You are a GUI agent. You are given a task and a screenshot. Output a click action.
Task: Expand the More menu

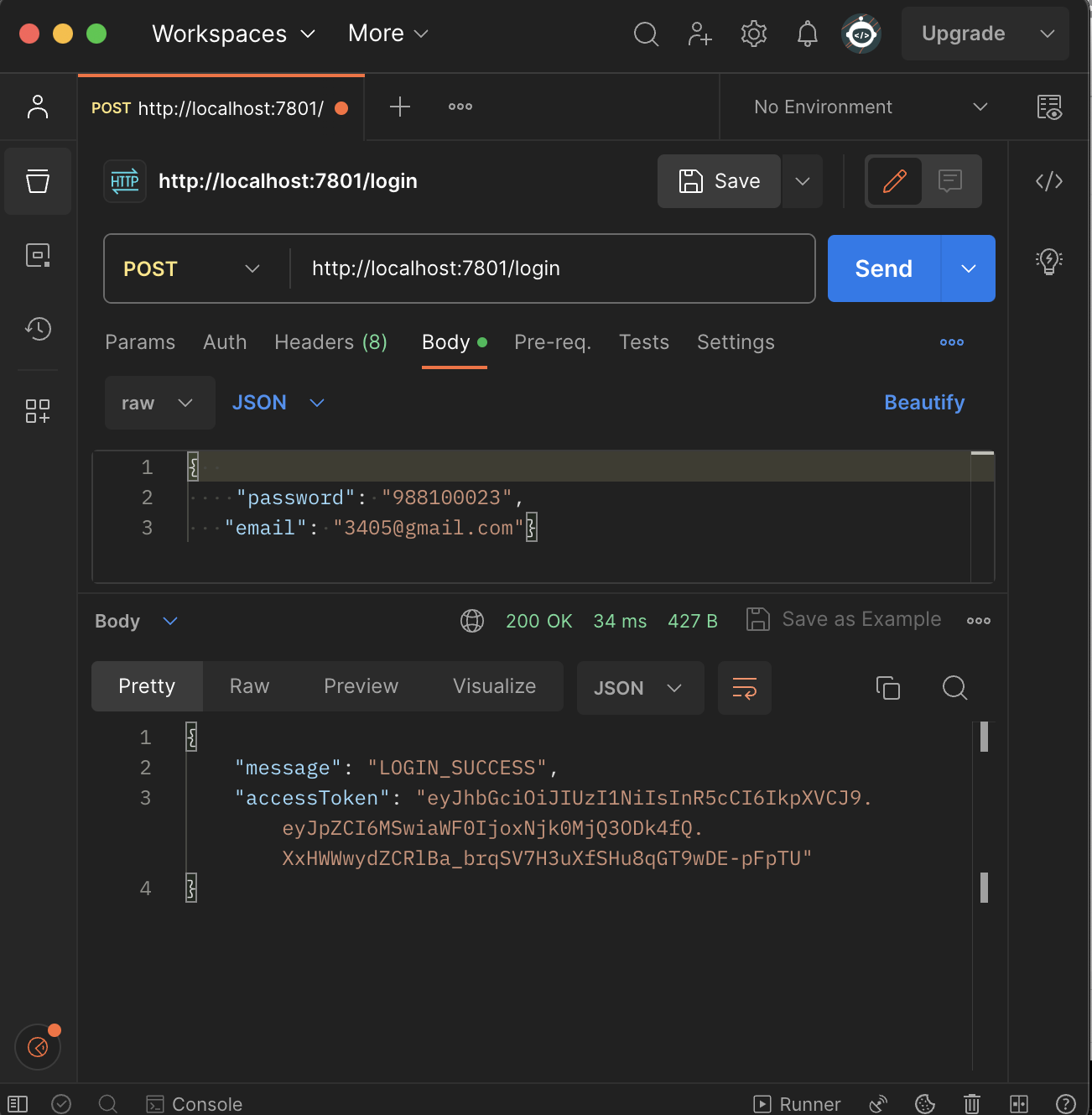point(388,34)
